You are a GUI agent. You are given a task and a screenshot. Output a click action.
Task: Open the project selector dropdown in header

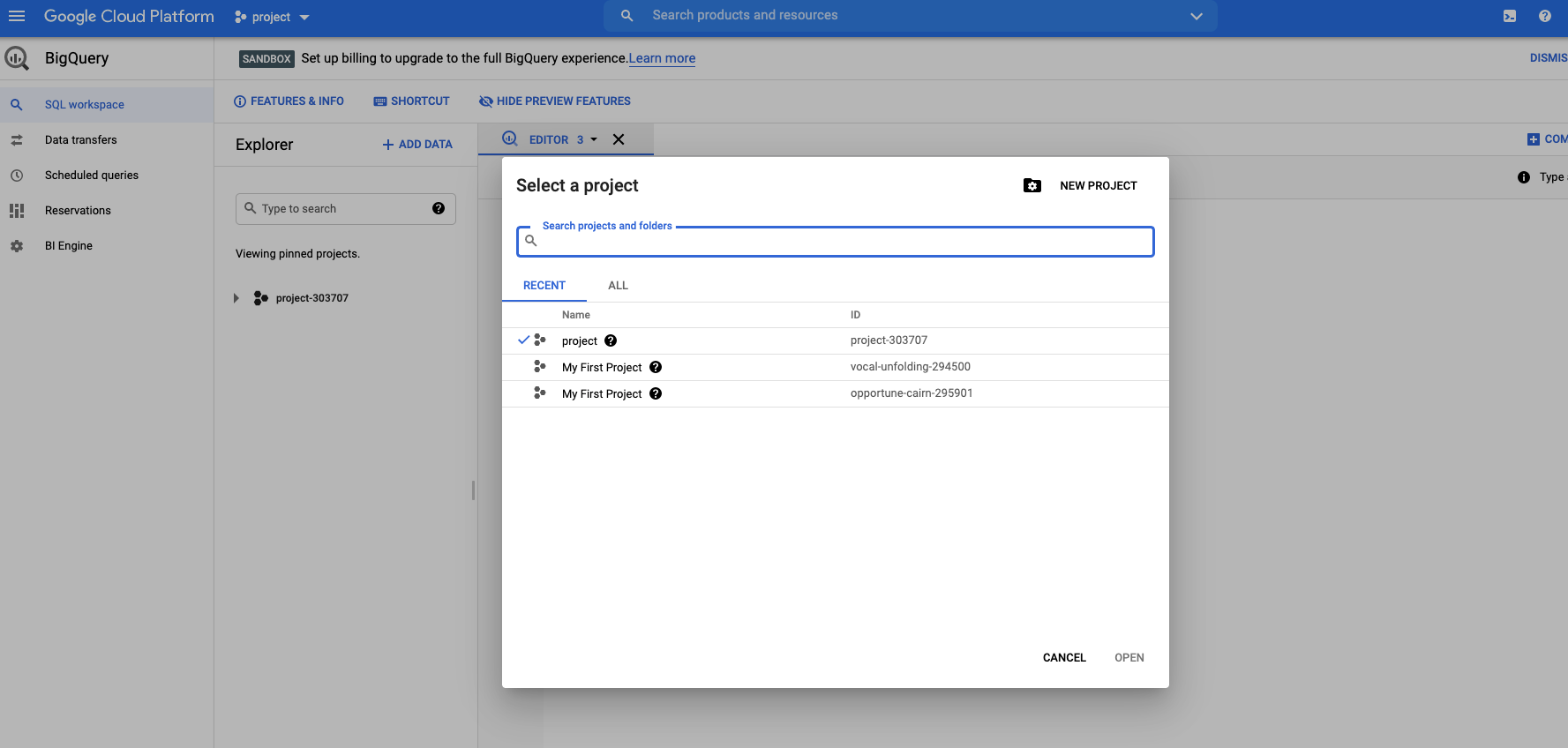pyautogui.click(x=272, y=17)
